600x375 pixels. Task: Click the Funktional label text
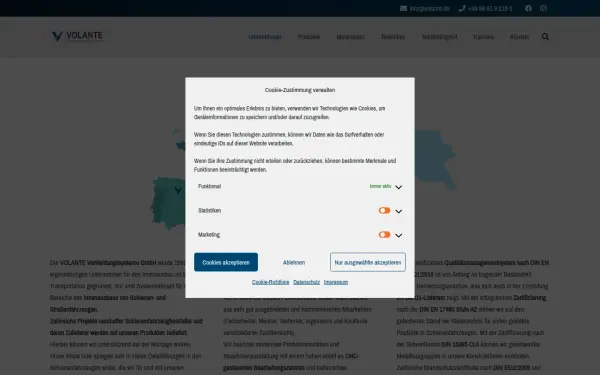[x=209, y=186]
